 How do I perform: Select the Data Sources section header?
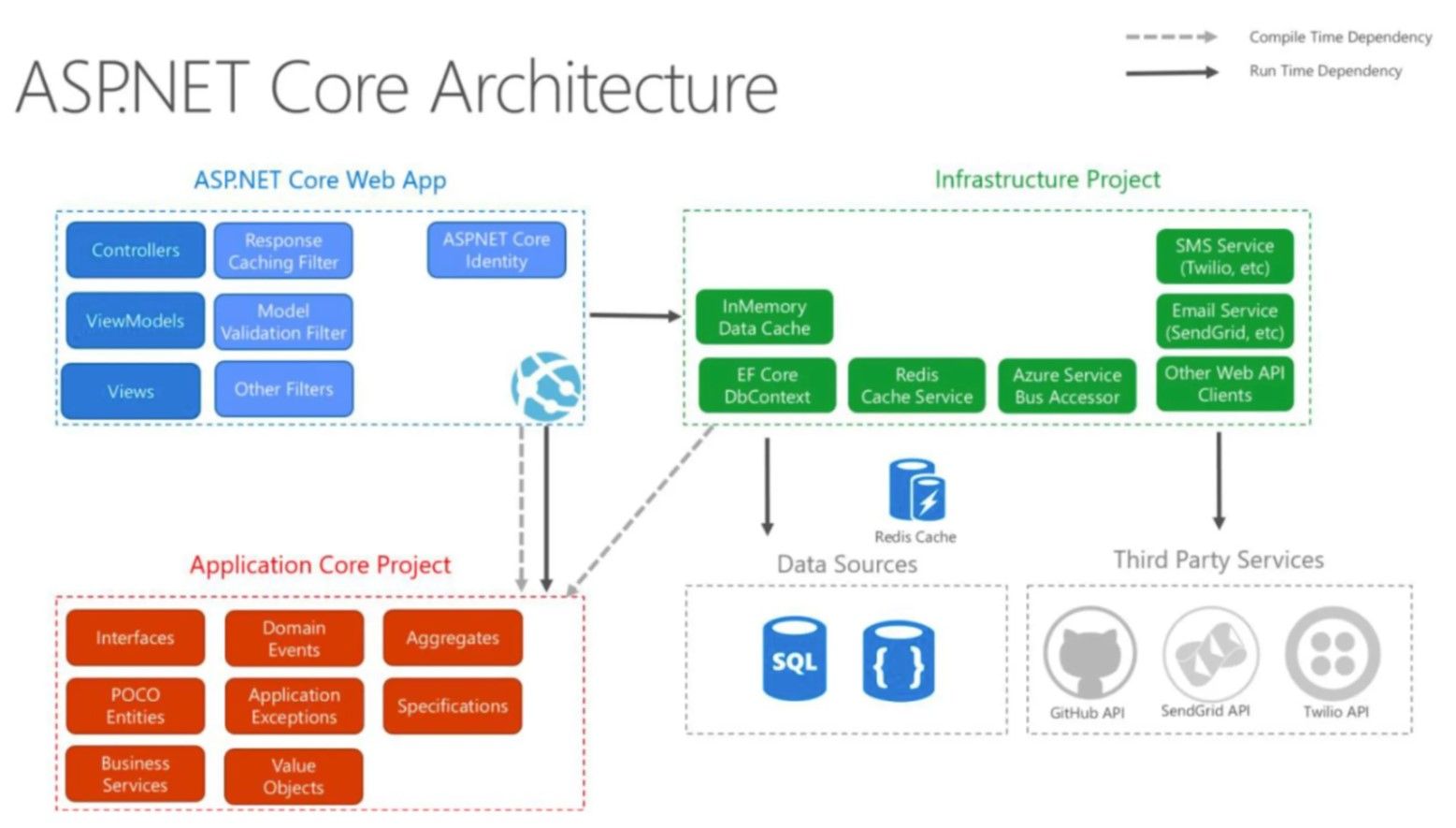pos(845,564)
